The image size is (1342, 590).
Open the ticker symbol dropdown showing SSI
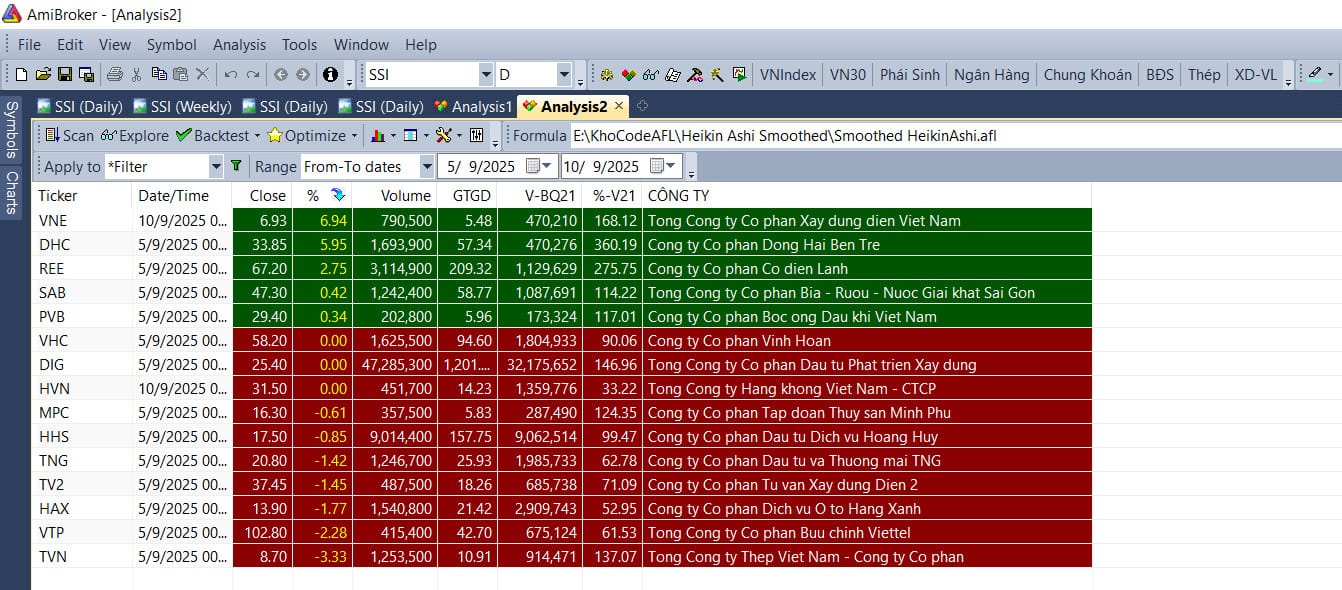[x=486, y=75]
